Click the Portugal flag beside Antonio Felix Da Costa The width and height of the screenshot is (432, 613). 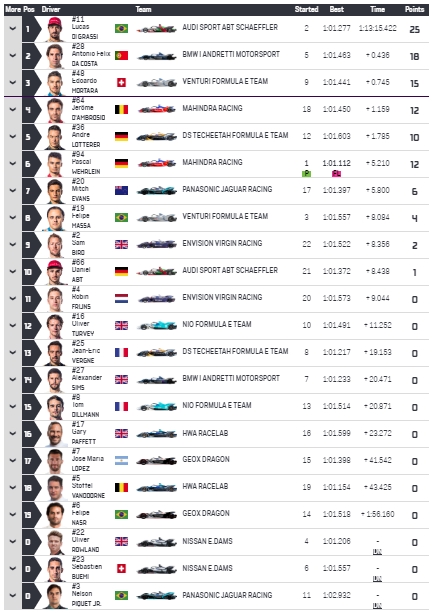pyautogui.click(x=121, y=56)
